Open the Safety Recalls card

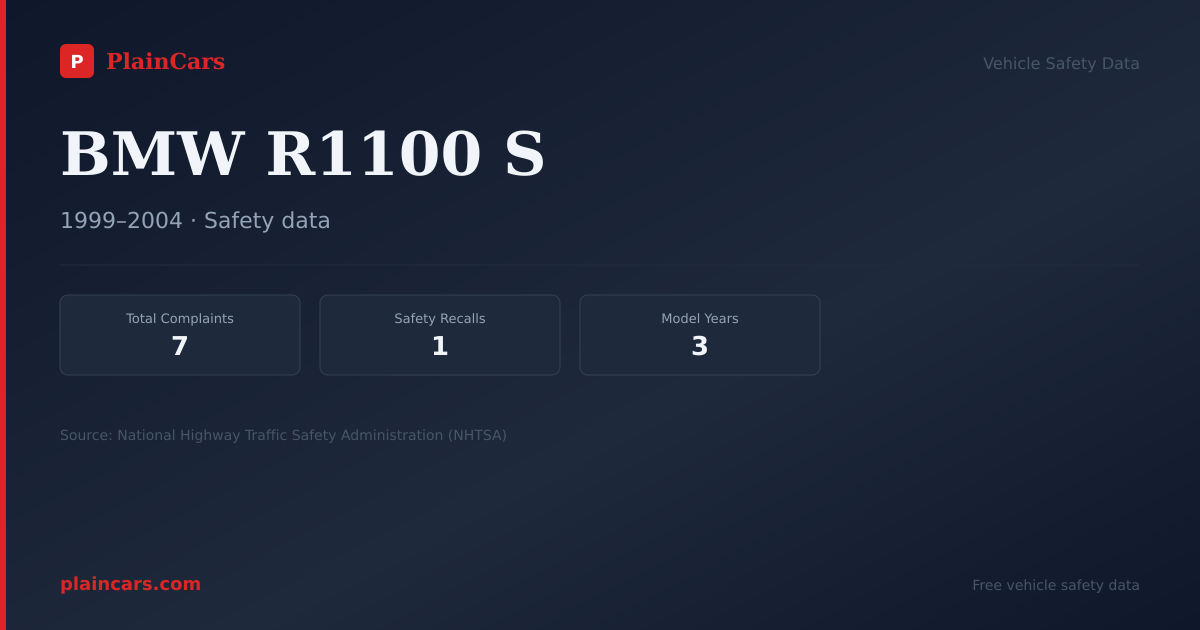tap(440, 335)
